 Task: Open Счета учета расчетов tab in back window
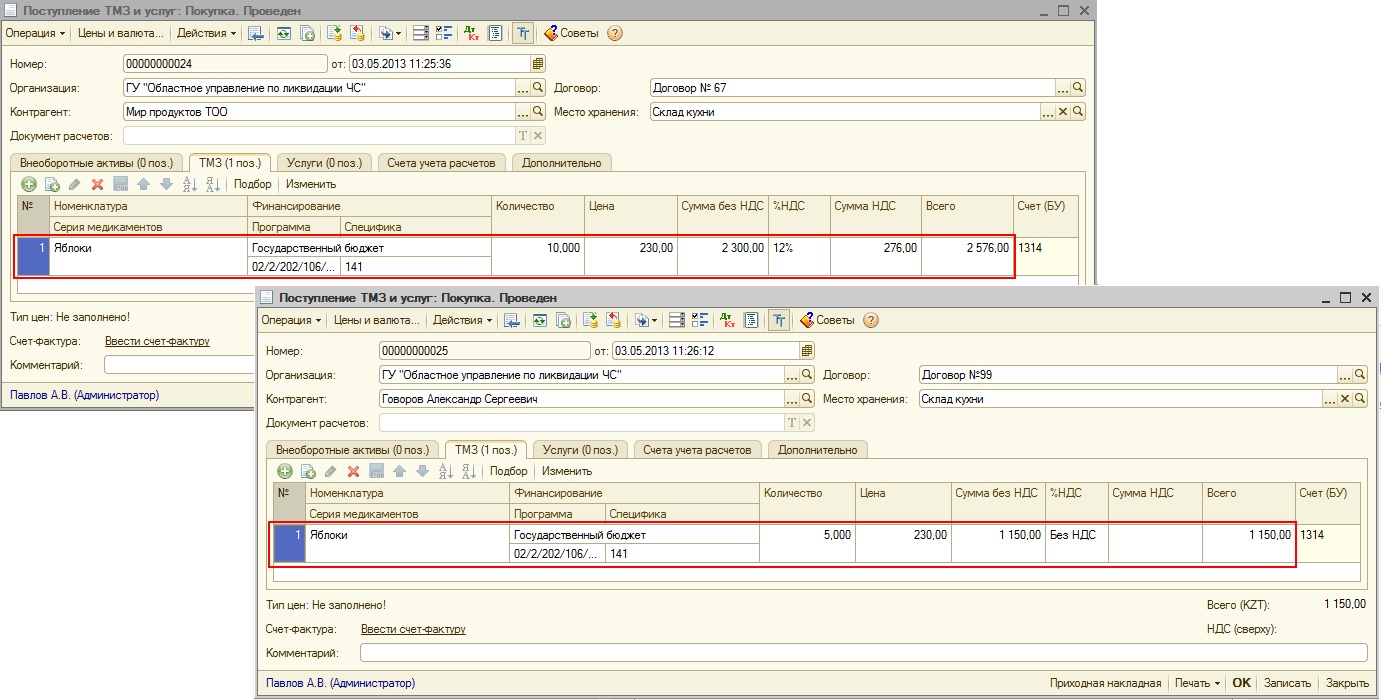(441, 163)
